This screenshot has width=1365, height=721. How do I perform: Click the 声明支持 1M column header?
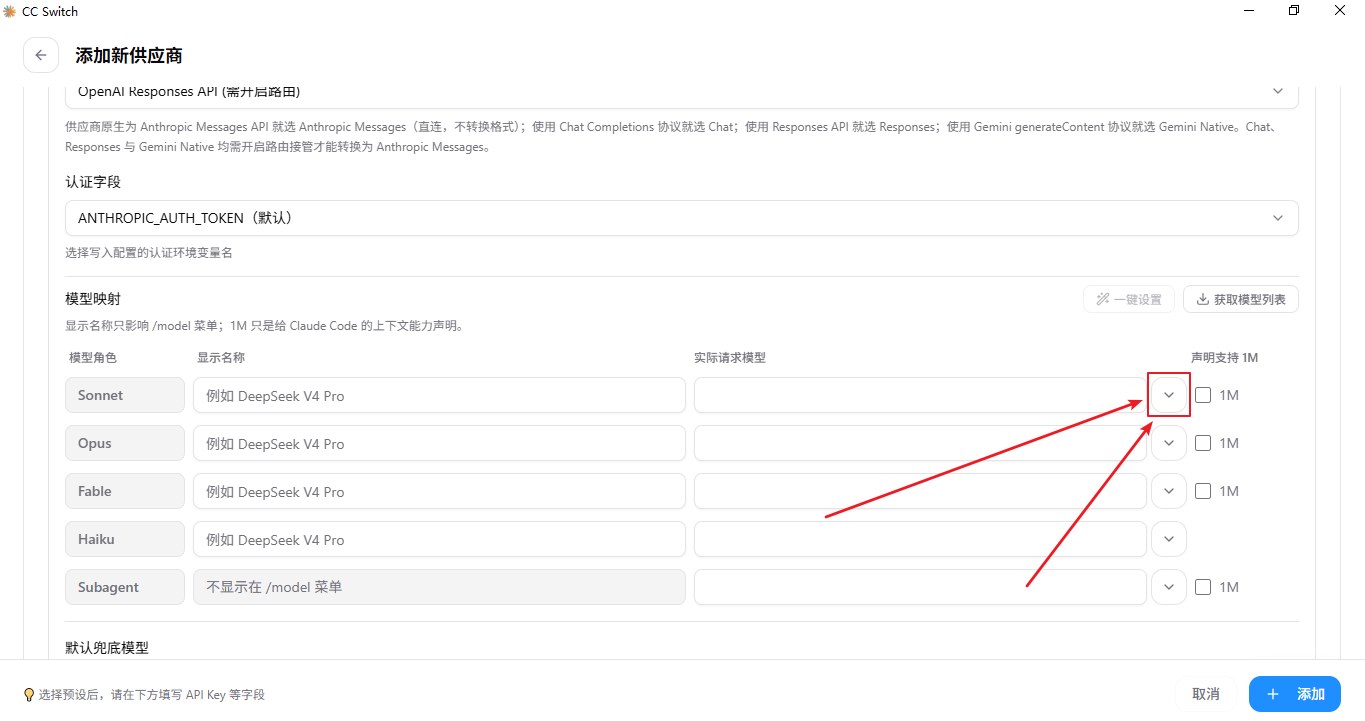tap(1224, 357)
